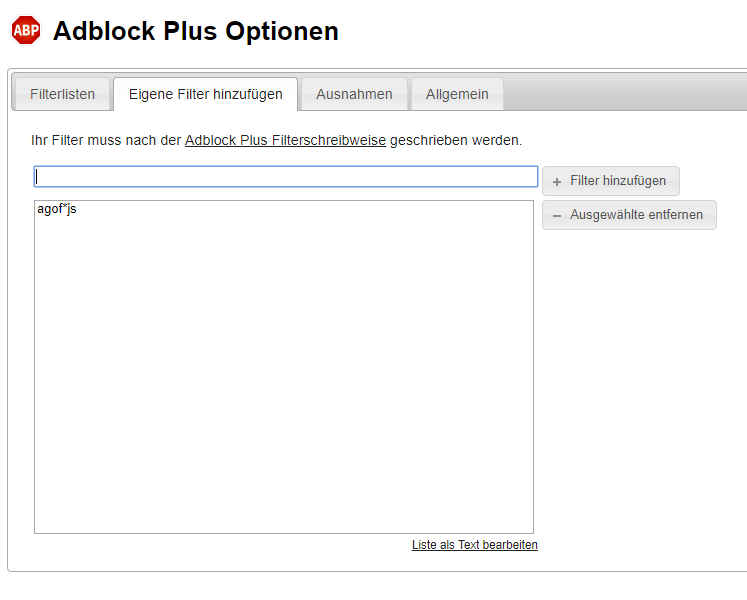Switch to the Ausnahmen tab
This screenshot has height=600, width=747.
[x=354, y=95]
